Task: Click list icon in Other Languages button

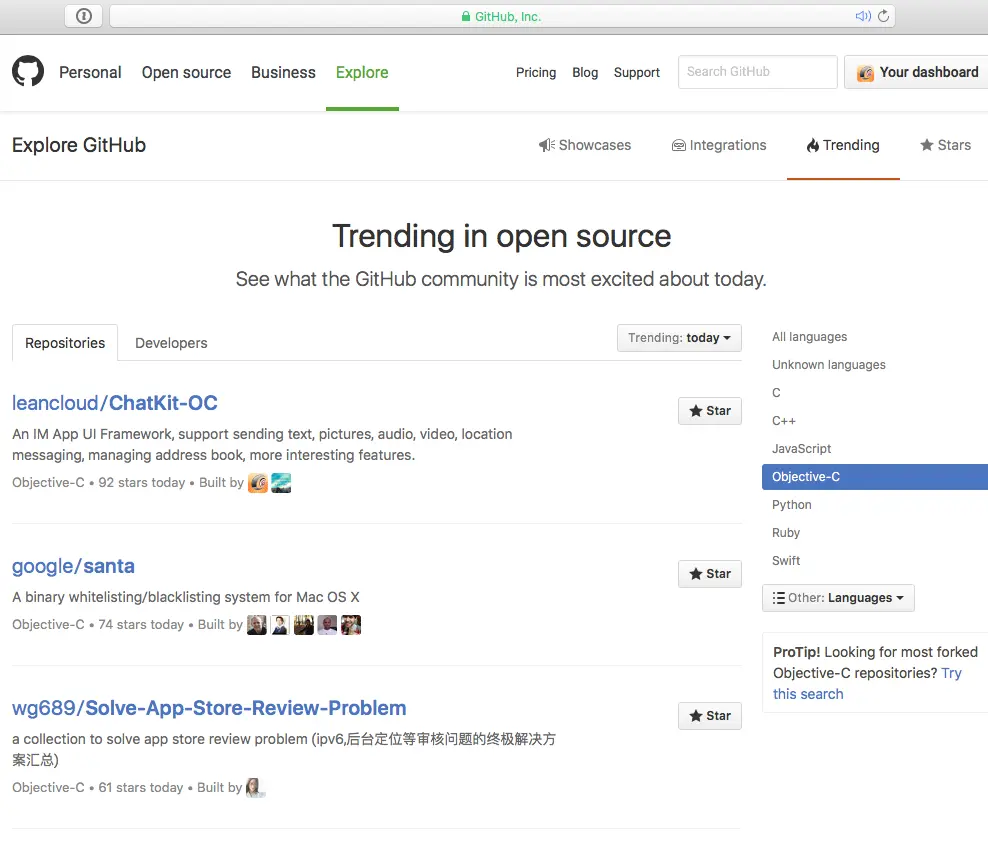Action: point(779,598)
